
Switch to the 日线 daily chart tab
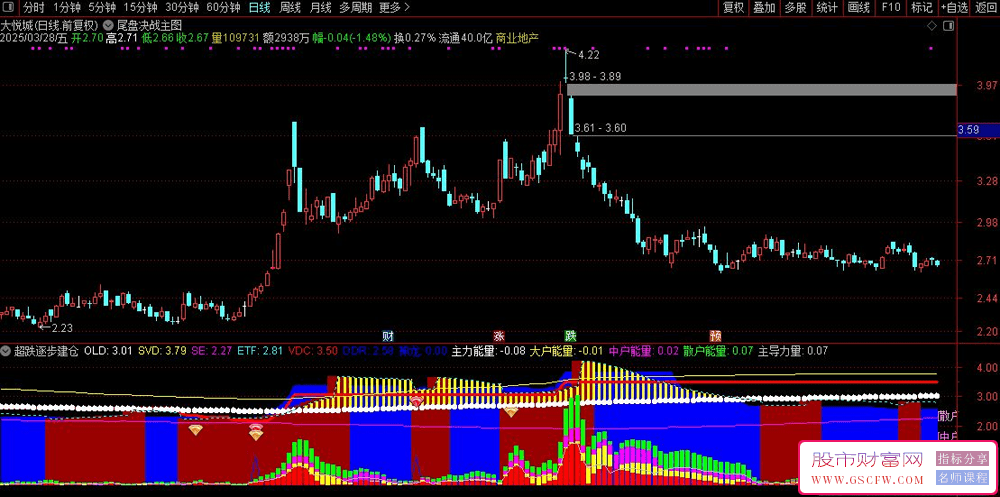[x=260, y=8]
